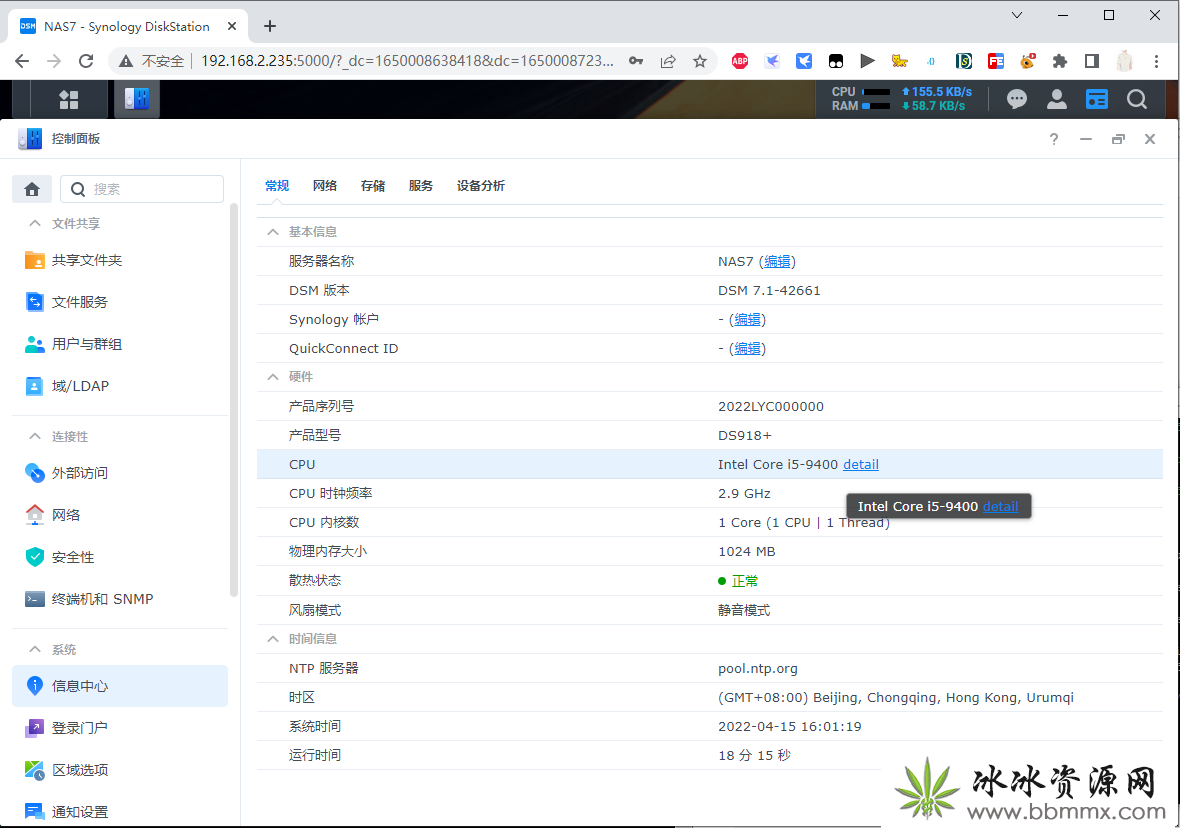Image resolution: width=1180 pixels, height=828 pixels.
Task: Open External Access (外部访问) in sidebar
Action: 120,473
